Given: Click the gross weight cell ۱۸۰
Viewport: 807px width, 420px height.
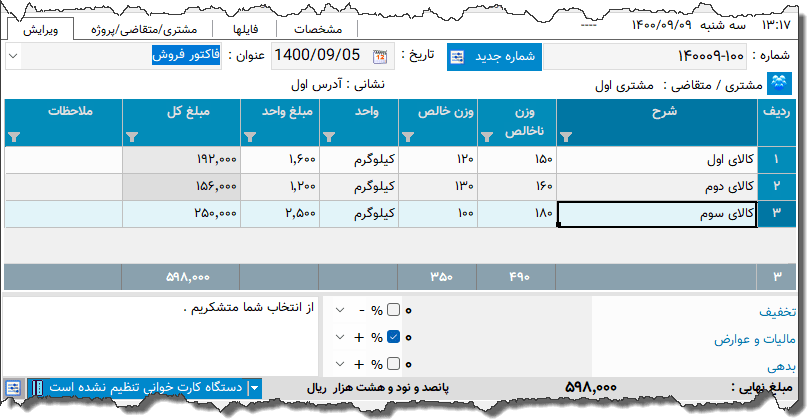Looking at the screenshot, I should (517, 214).
